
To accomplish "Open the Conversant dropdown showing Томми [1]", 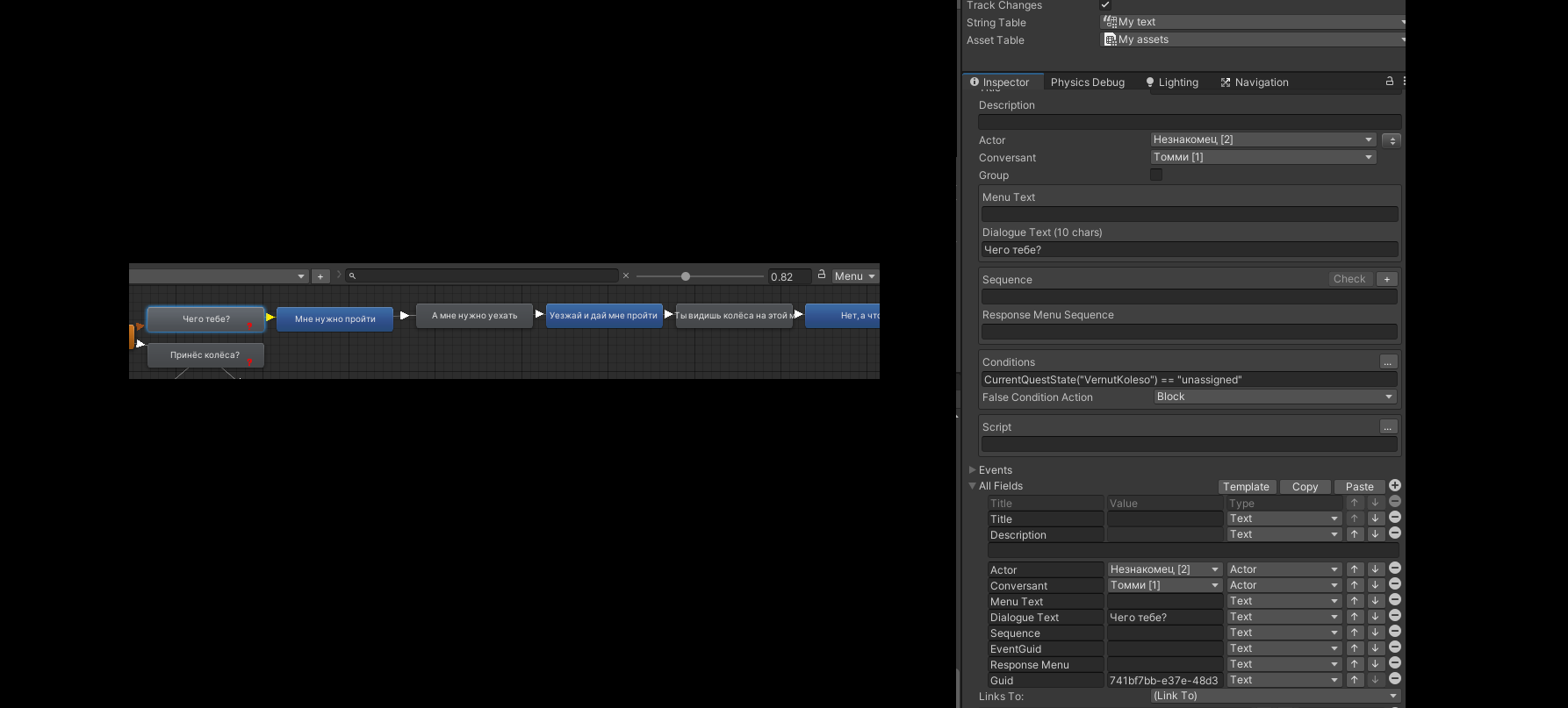I will pos(1263,157).
